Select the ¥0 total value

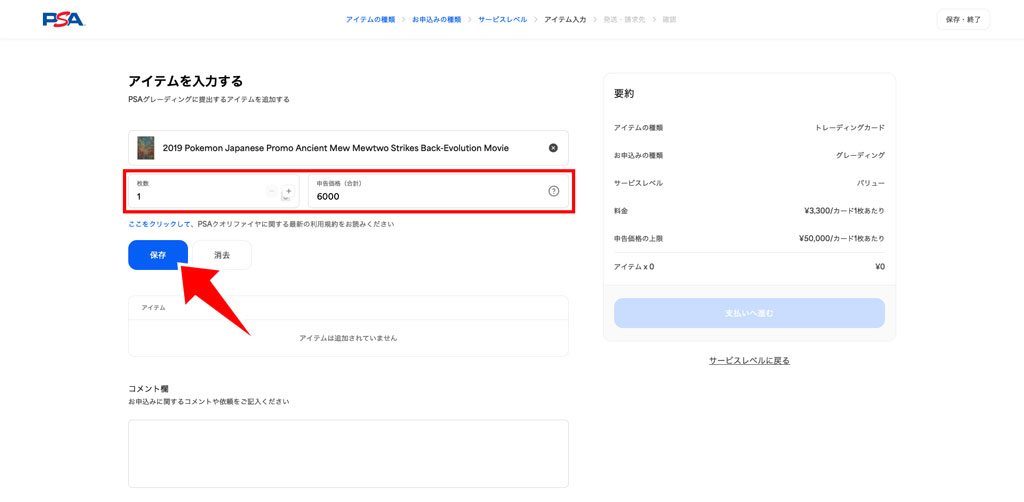click(x=880, y=266)
